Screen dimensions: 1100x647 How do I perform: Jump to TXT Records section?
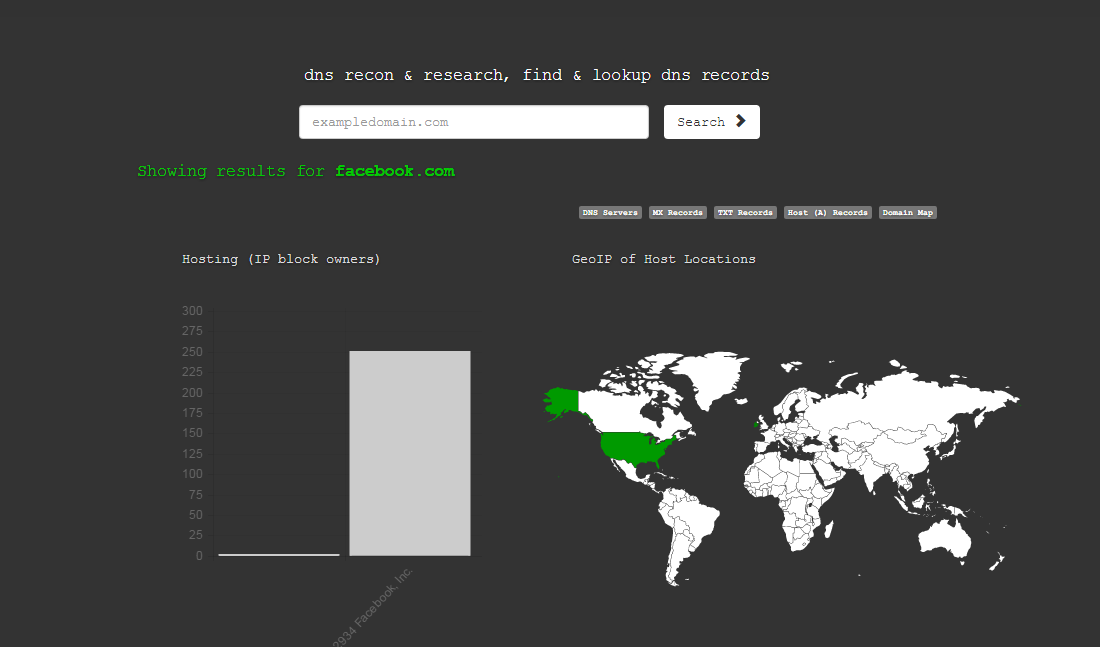pyautogui.click(x=745, y=213)
